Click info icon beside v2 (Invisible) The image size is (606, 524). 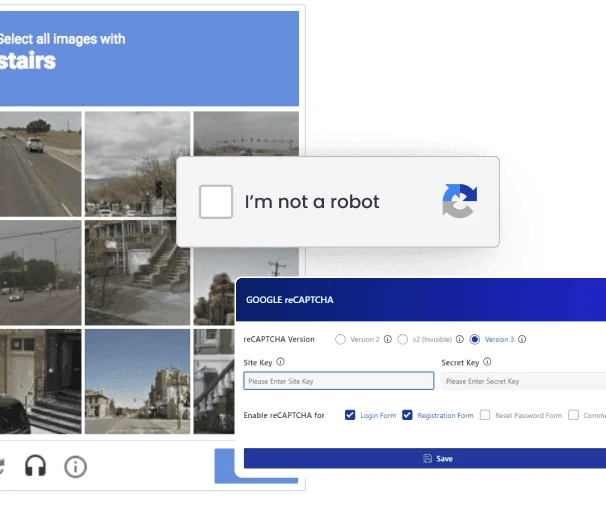pos(460,339)
